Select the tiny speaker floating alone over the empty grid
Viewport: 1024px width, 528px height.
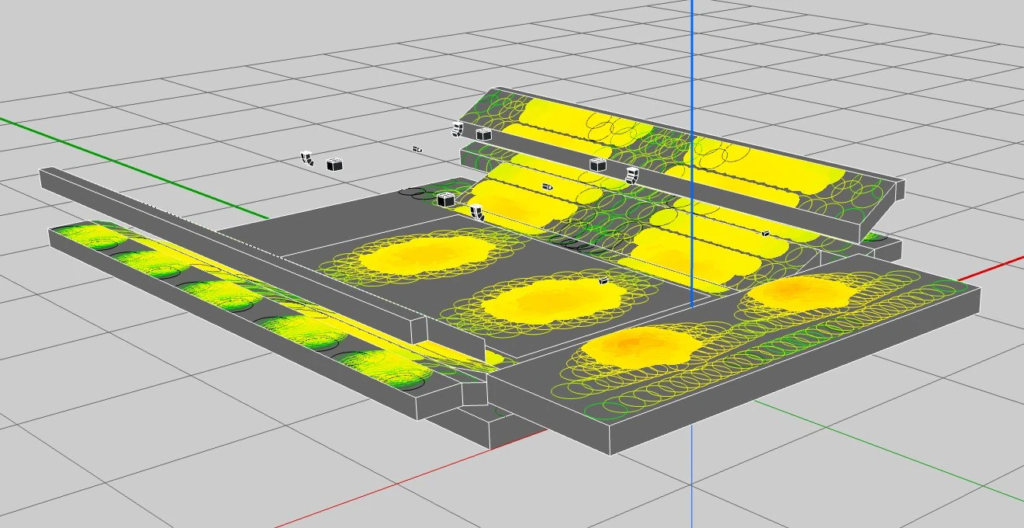coord(417,150)
